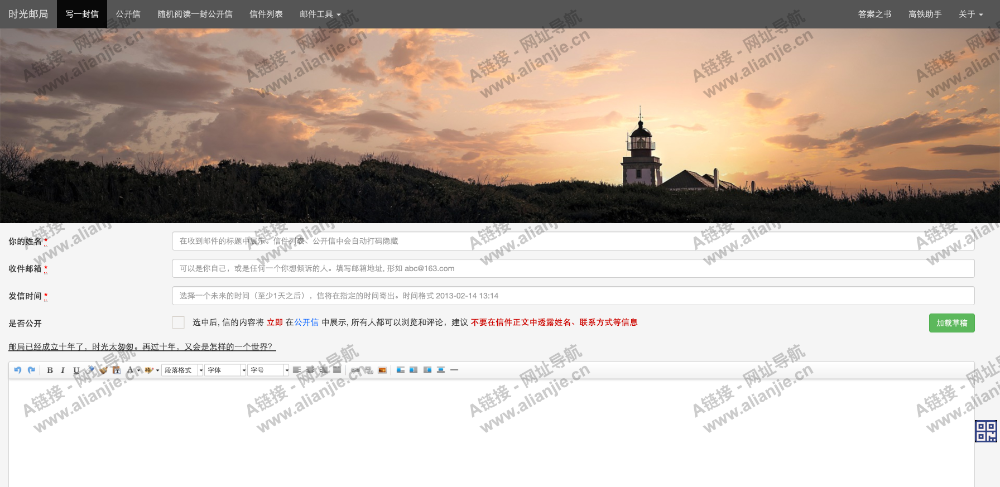The width and height of the screenshot is (1000, 487).
Task: Check the 是否公开 checkbox
Action: pyautogui.click(x=178, y=322)
